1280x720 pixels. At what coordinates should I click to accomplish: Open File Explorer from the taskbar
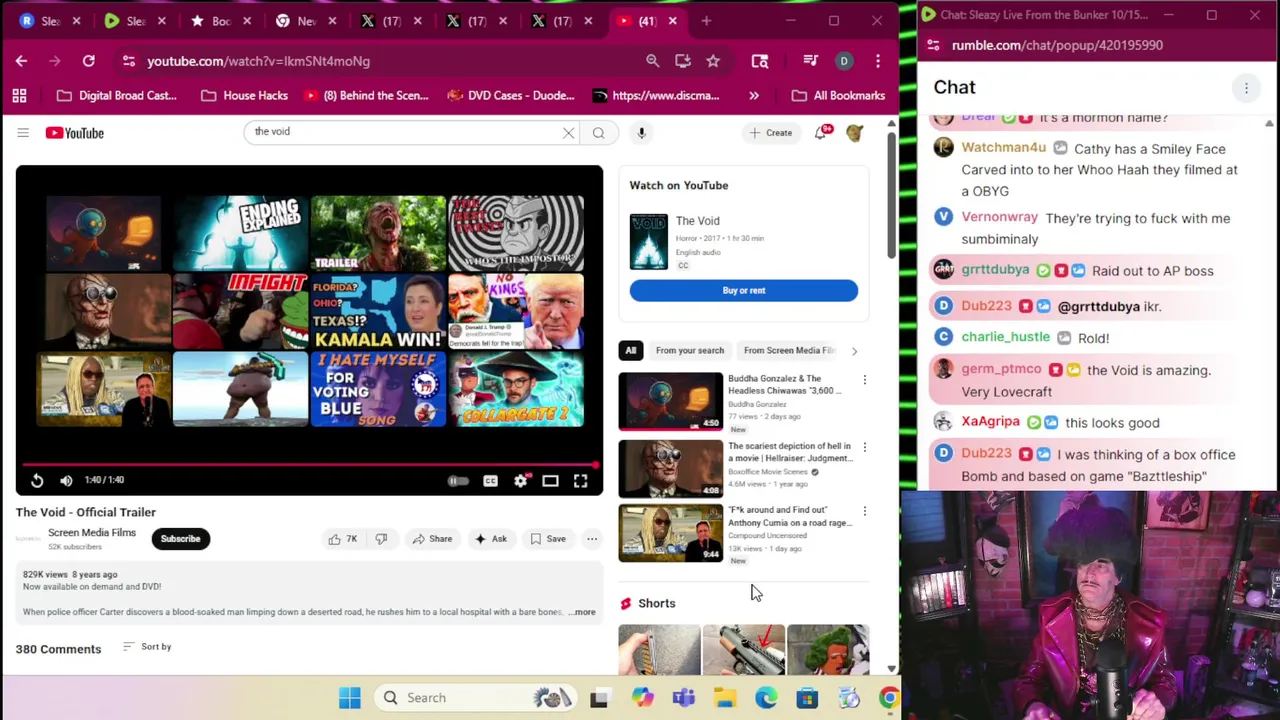click(725, 698)
